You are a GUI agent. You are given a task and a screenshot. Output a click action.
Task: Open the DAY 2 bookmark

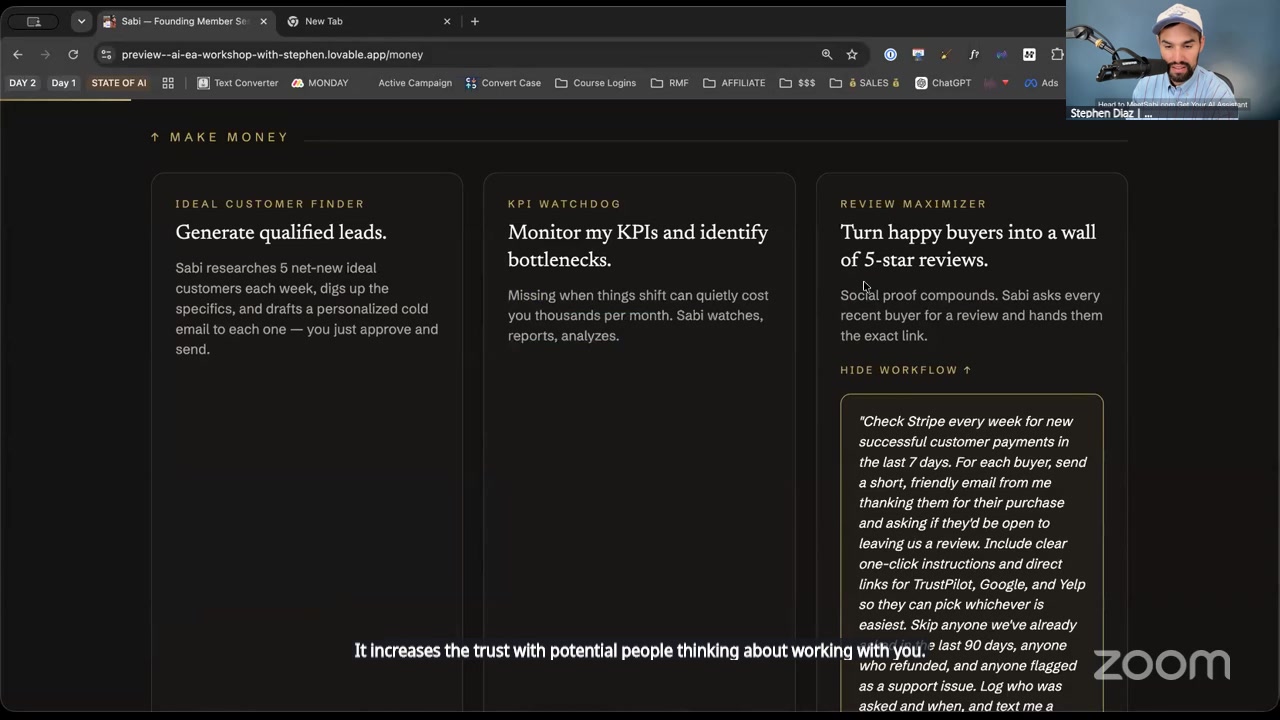[x=22, y=83]
